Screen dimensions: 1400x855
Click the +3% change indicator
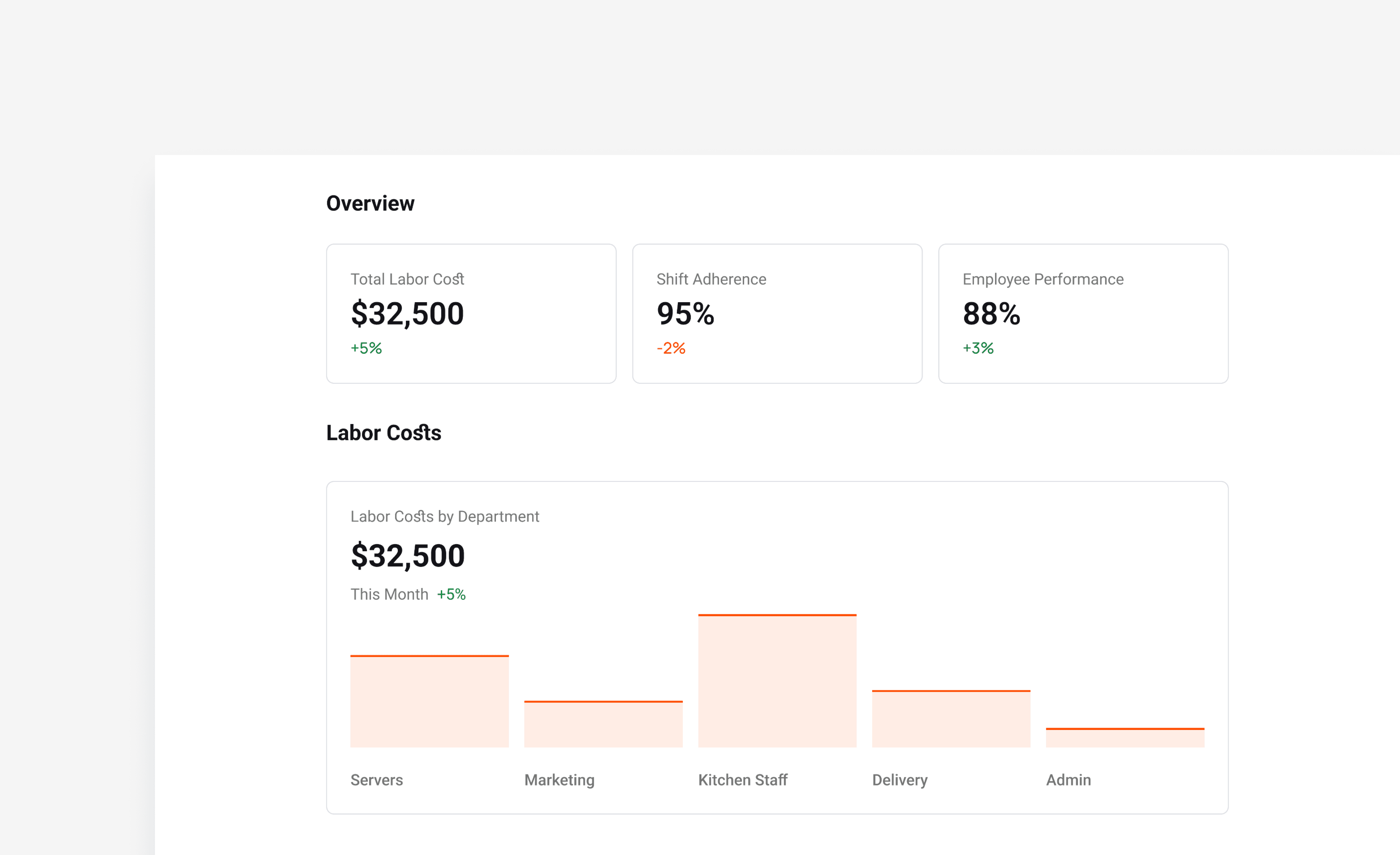(977, 348)
